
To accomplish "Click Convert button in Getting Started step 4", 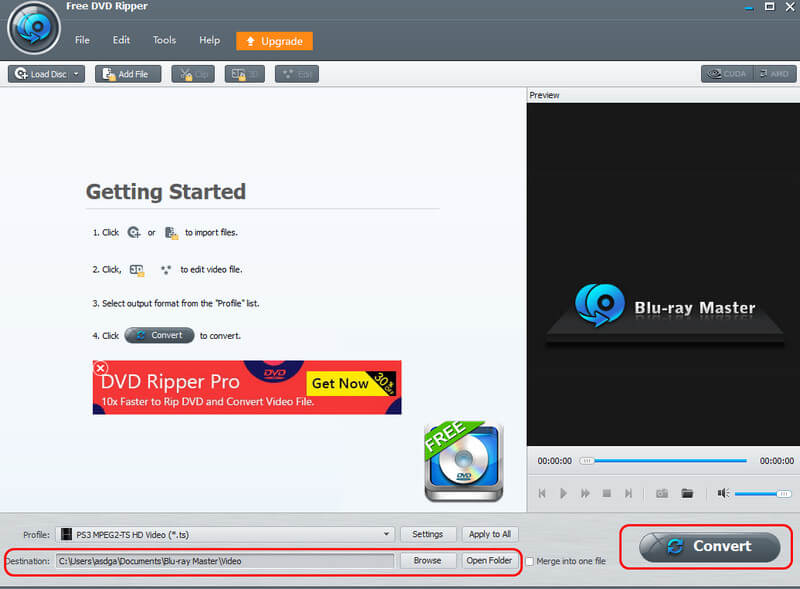I will click(159, 335).
